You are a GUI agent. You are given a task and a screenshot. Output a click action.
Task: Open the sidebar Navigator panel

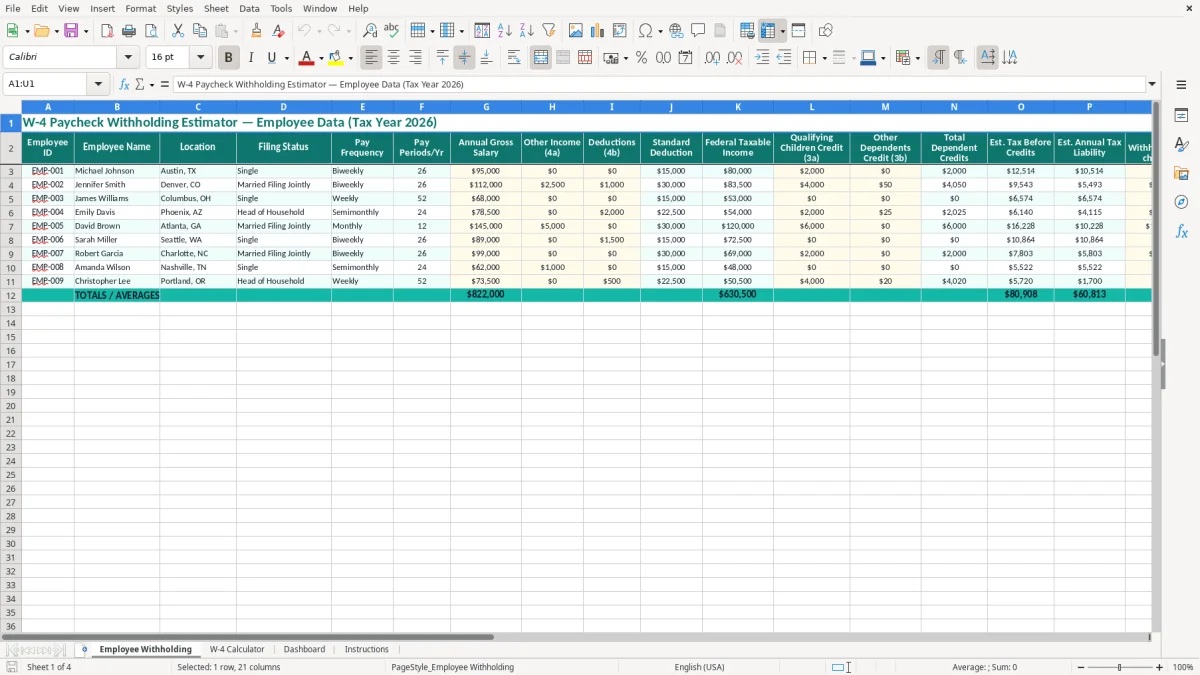[x=1181, y=202]
